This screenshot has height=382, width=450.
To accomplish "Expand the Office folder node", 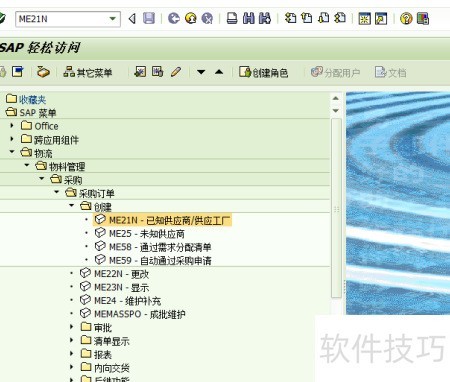I will [x=12, y=126].
